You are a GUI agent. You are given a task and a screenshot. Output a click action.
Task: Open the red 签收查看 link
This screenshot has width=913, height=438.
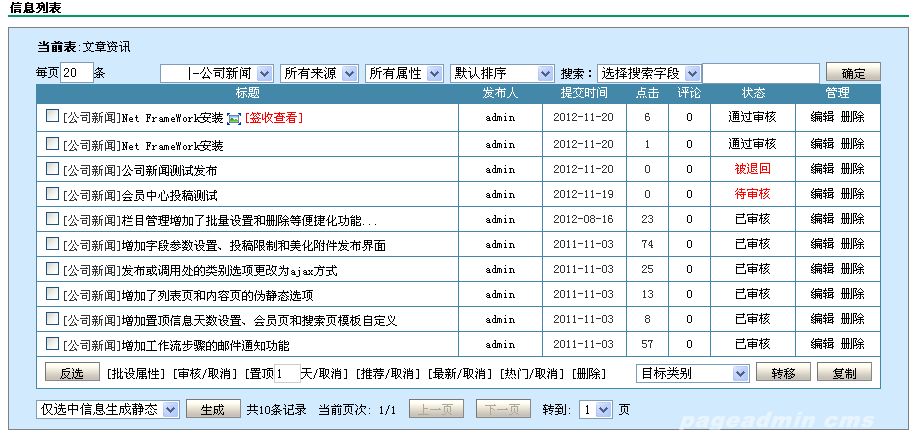point(274,118)
